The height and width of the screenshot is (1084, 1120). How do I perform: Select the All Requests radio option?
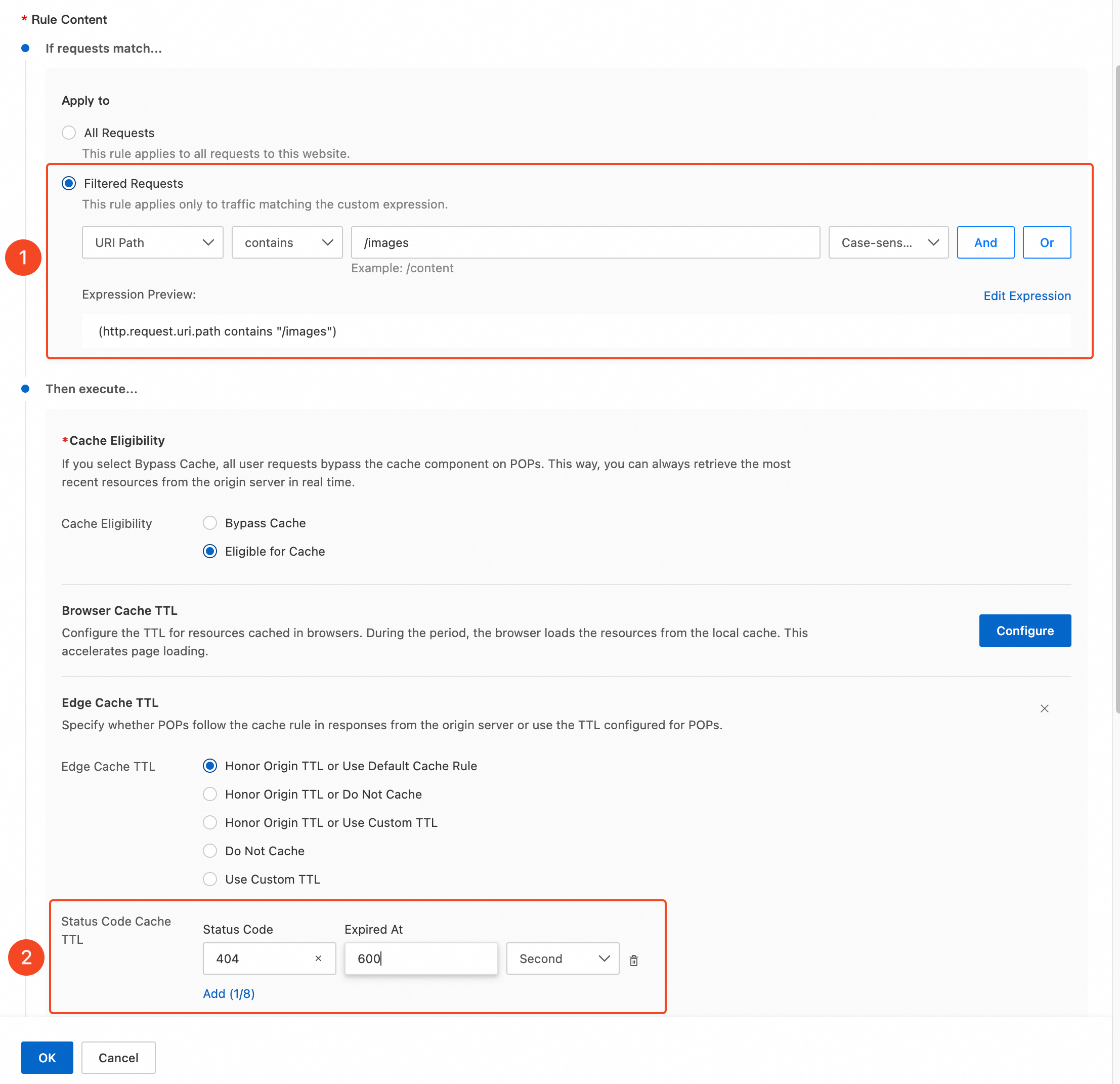[x=69, y=133]
